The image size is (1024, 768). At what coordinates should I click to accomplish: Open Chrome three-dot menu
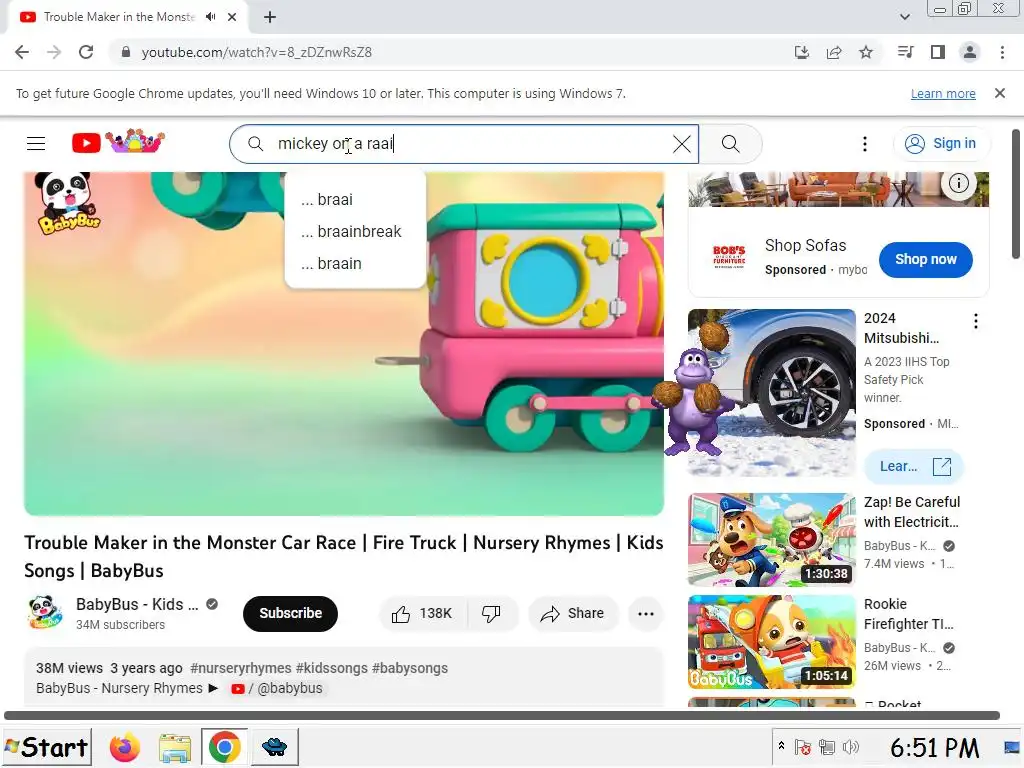[x=1002, y=52]
